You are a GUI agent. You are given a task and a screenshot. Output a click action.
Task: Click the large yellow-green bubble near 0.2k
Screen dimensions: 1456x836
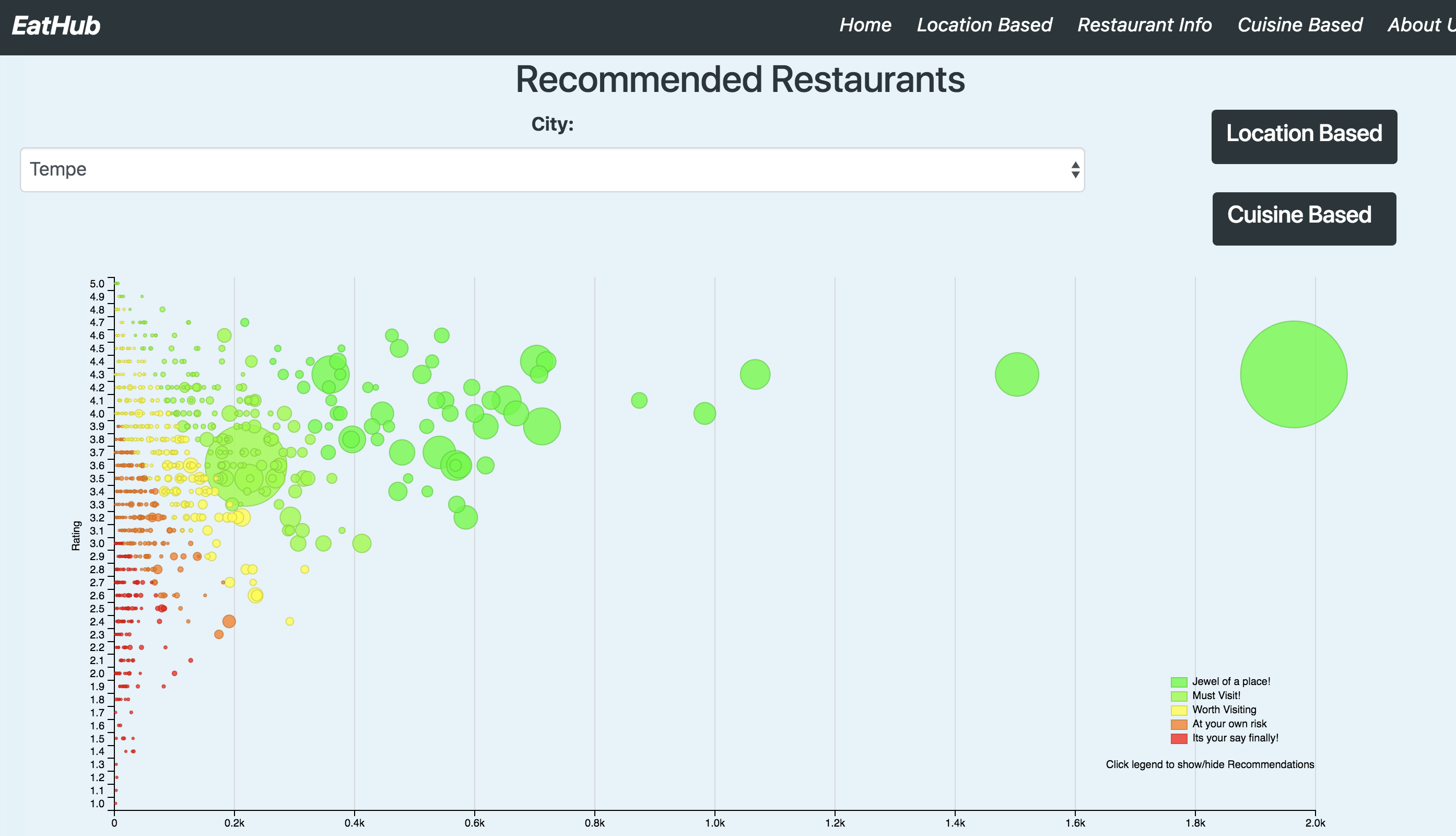245,465
